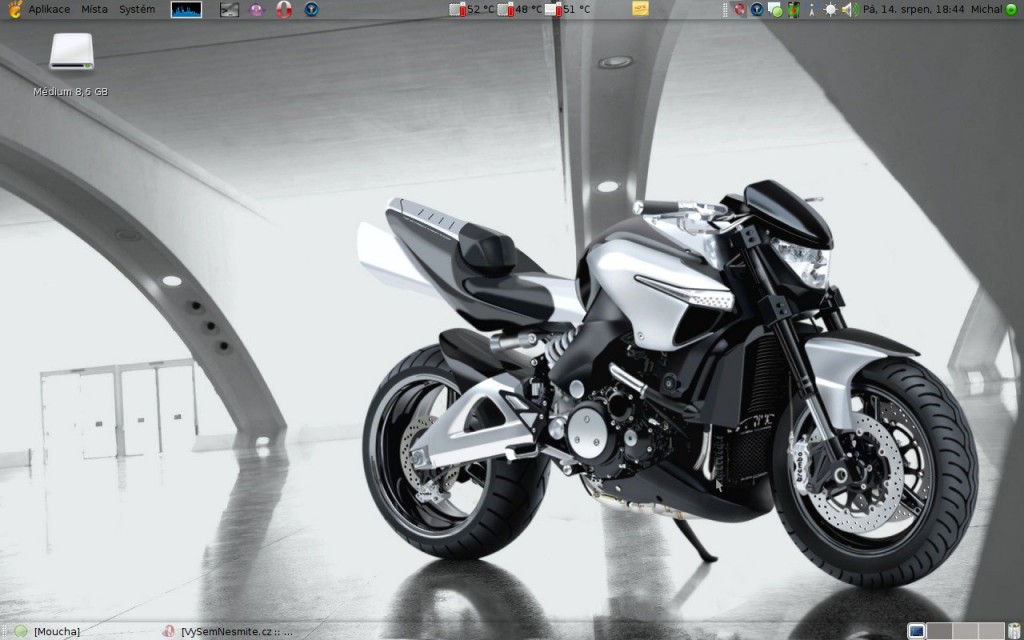
Task: Click the tray icon with green circle
Action: (x=775, y=9)
